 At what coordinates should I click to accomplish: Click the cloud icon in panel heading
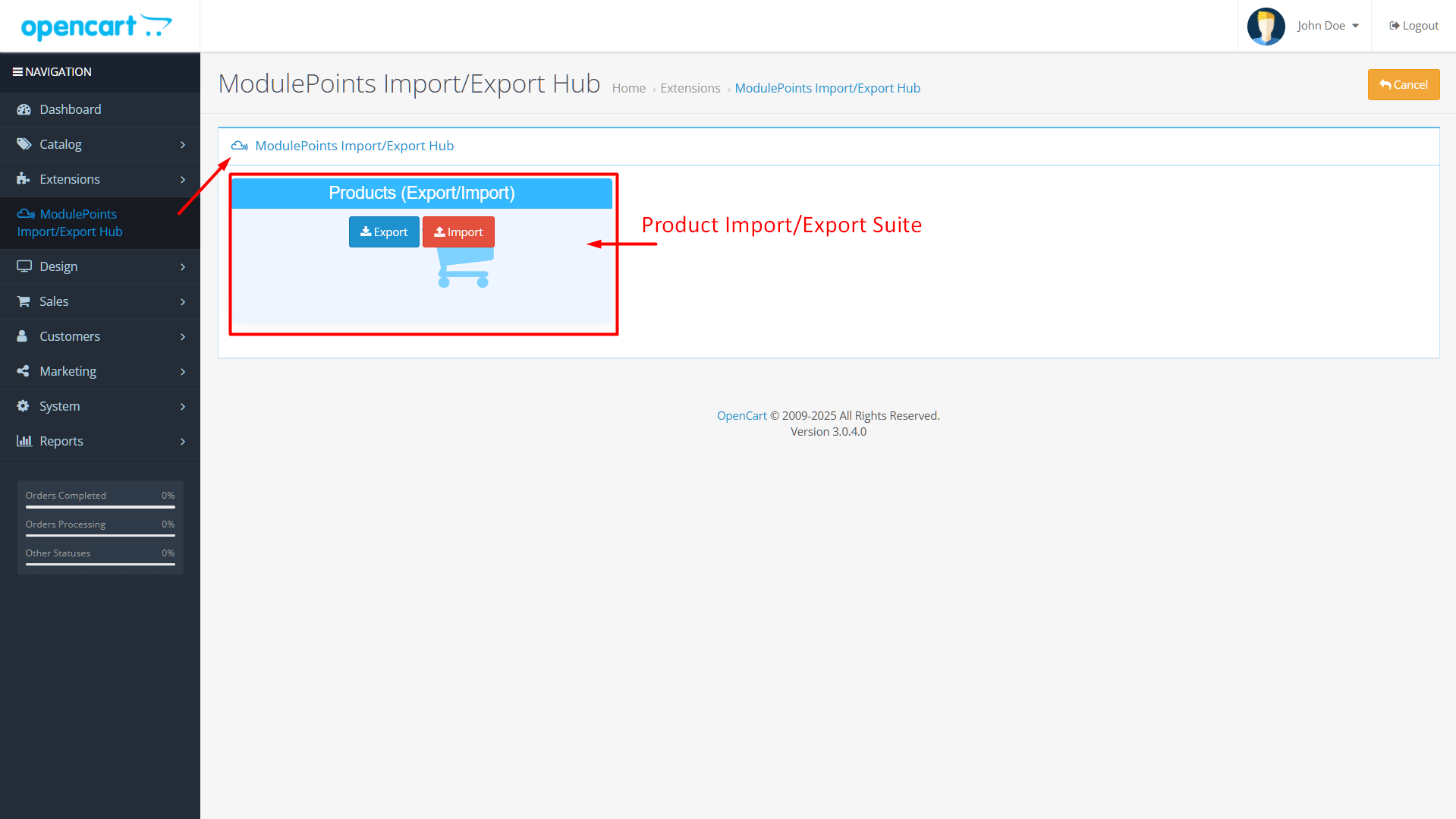240,146
